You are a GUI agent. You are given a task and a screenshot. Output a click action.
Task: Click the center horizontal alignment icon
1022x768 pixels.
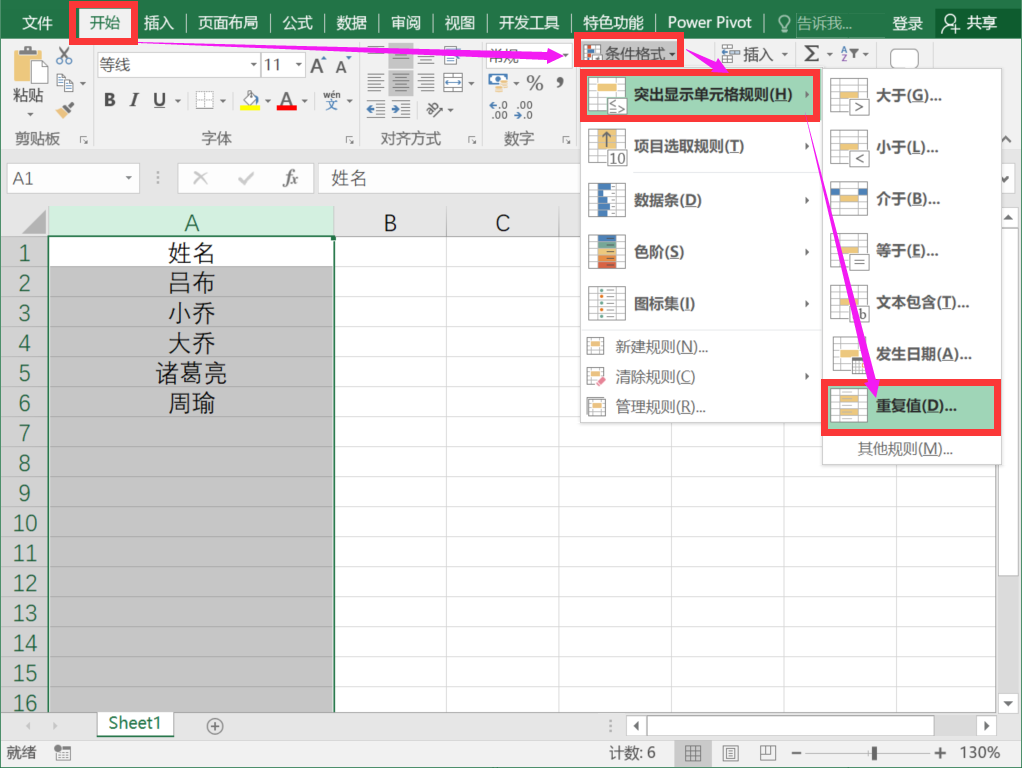[401, 82]
